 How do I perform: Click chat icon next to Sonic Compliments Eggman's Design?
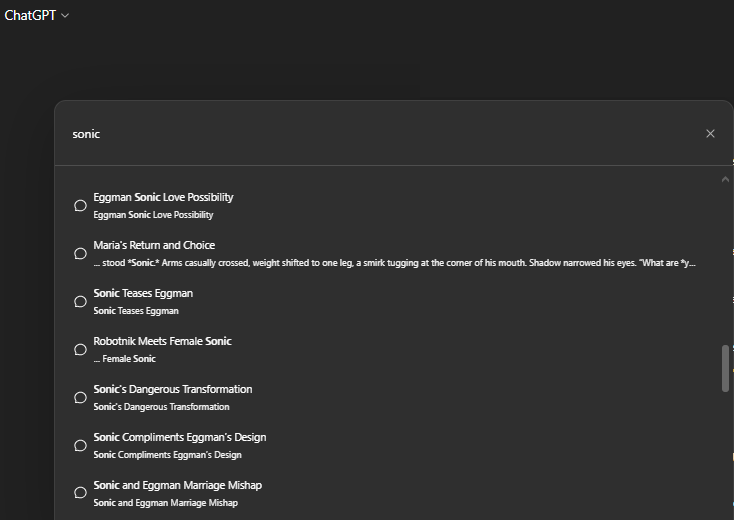[x=80, y=446]
